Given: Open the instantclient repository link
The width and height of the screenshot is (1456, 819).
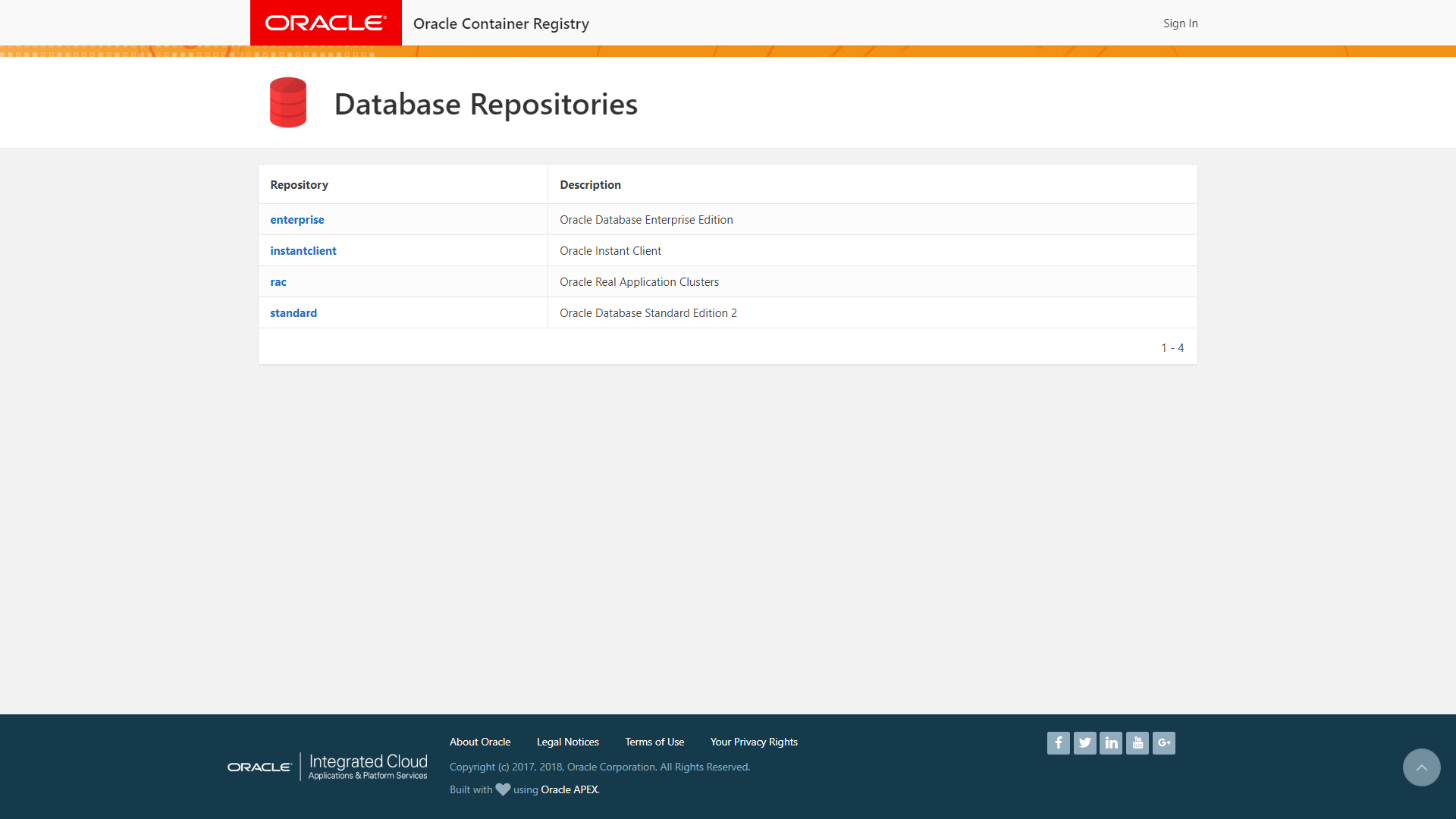Looking at the screenshot, I should click(x=303, y=251).
